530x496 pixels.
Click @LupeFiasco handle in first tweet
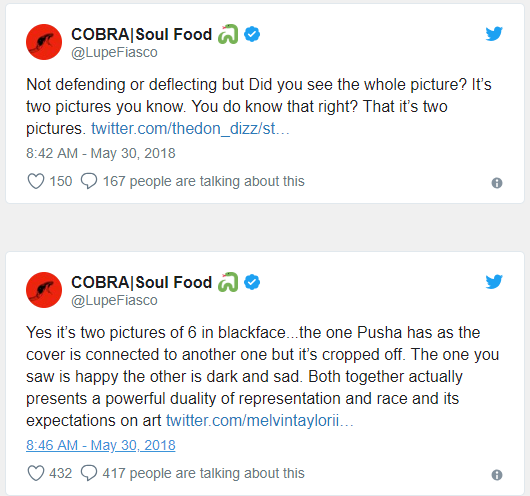pos(114,52)
